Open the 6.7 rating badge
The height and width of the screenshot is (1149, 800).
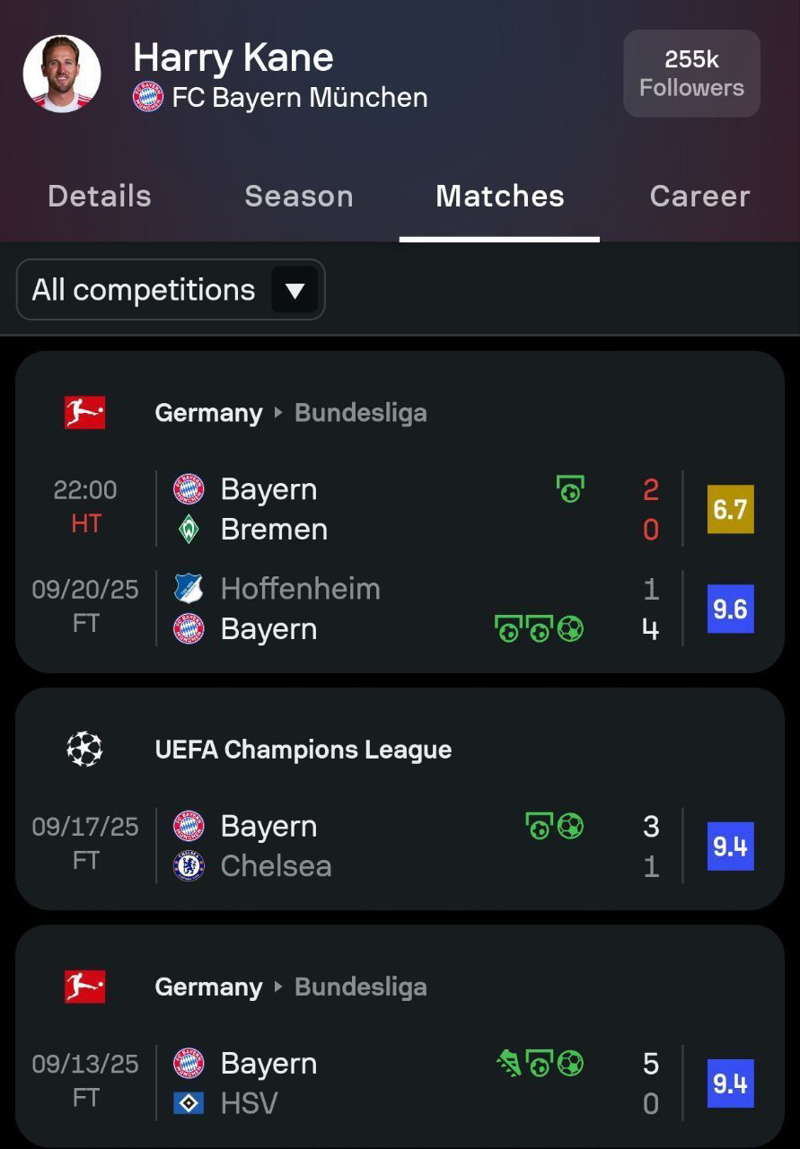730,509
